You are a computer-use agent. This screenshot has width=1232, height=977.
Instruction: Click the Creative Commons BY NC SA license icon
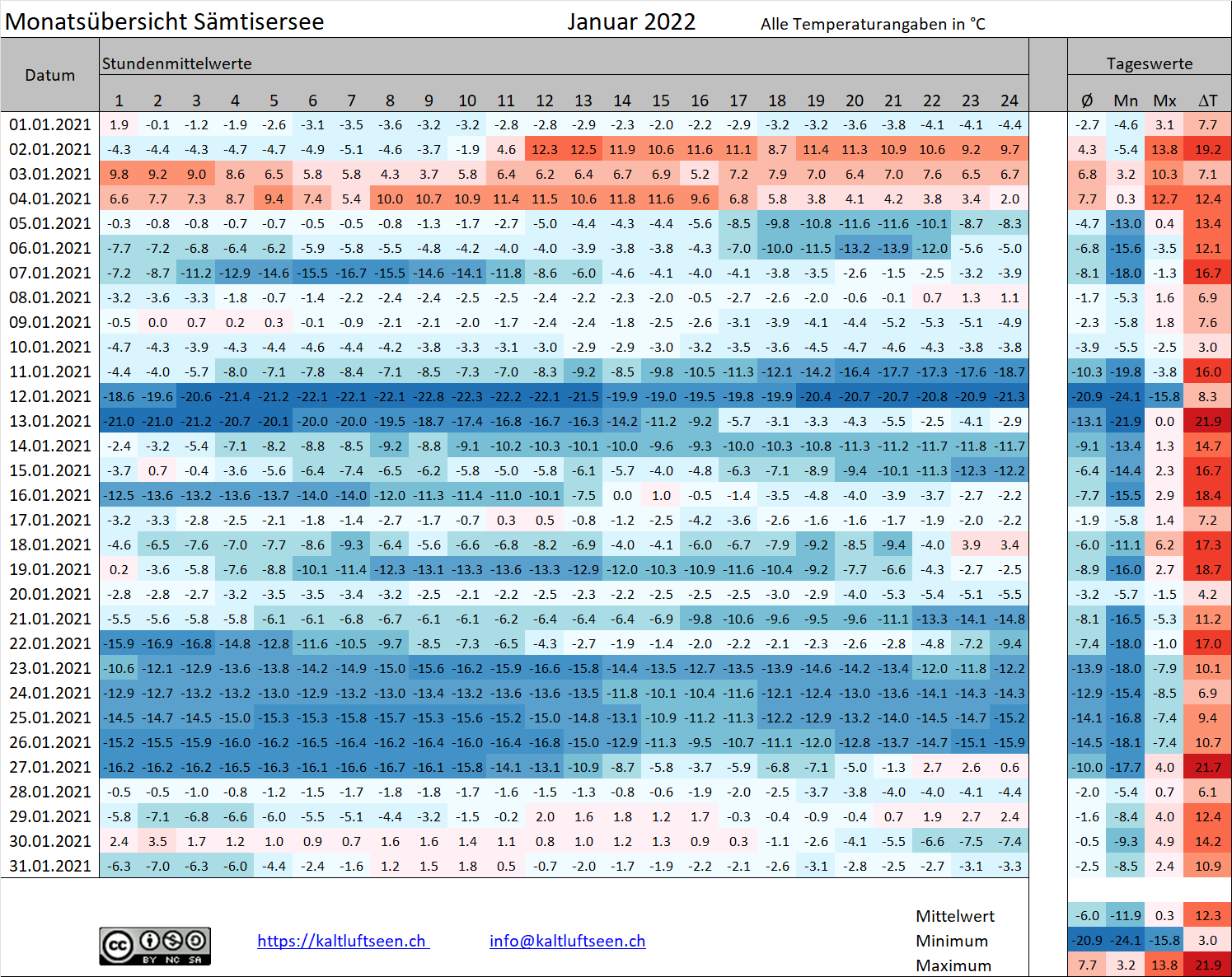(155, 946)
